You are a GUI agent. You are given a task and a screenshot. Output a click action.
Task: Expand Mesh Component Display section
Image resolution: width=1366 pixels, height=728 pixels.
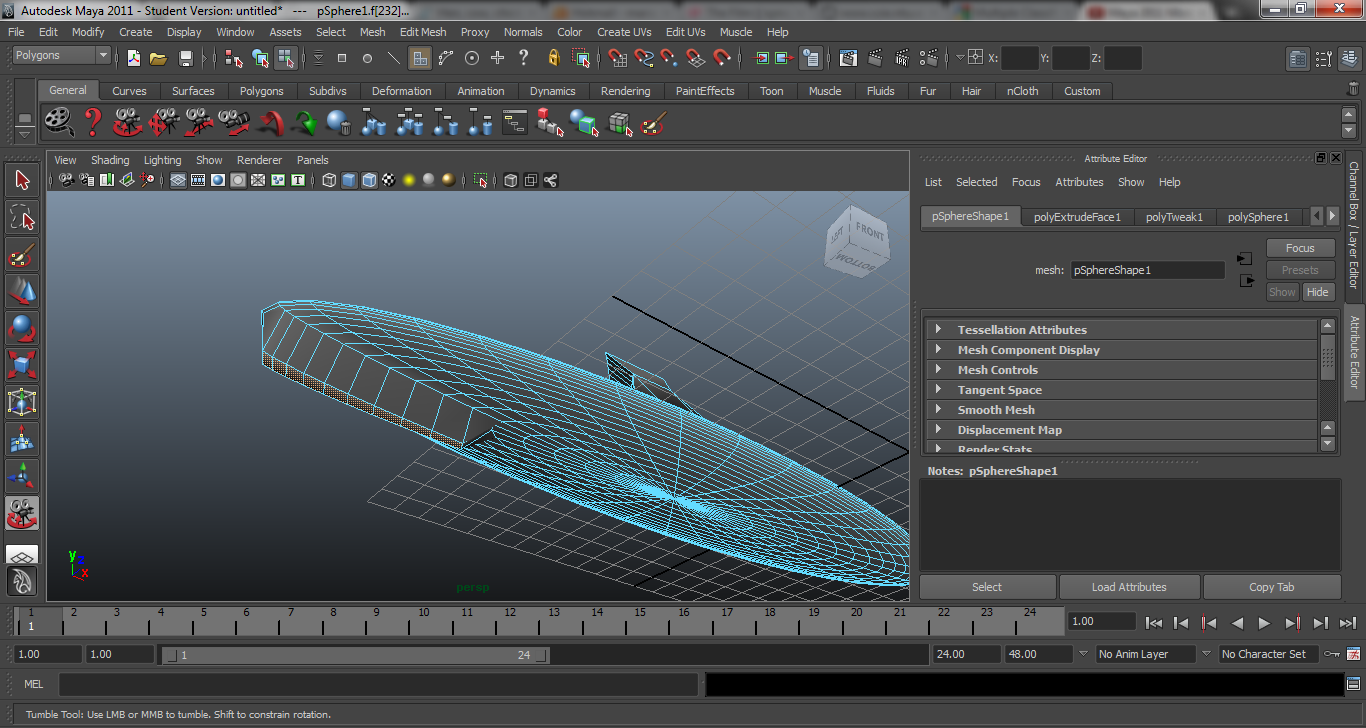1120,350
